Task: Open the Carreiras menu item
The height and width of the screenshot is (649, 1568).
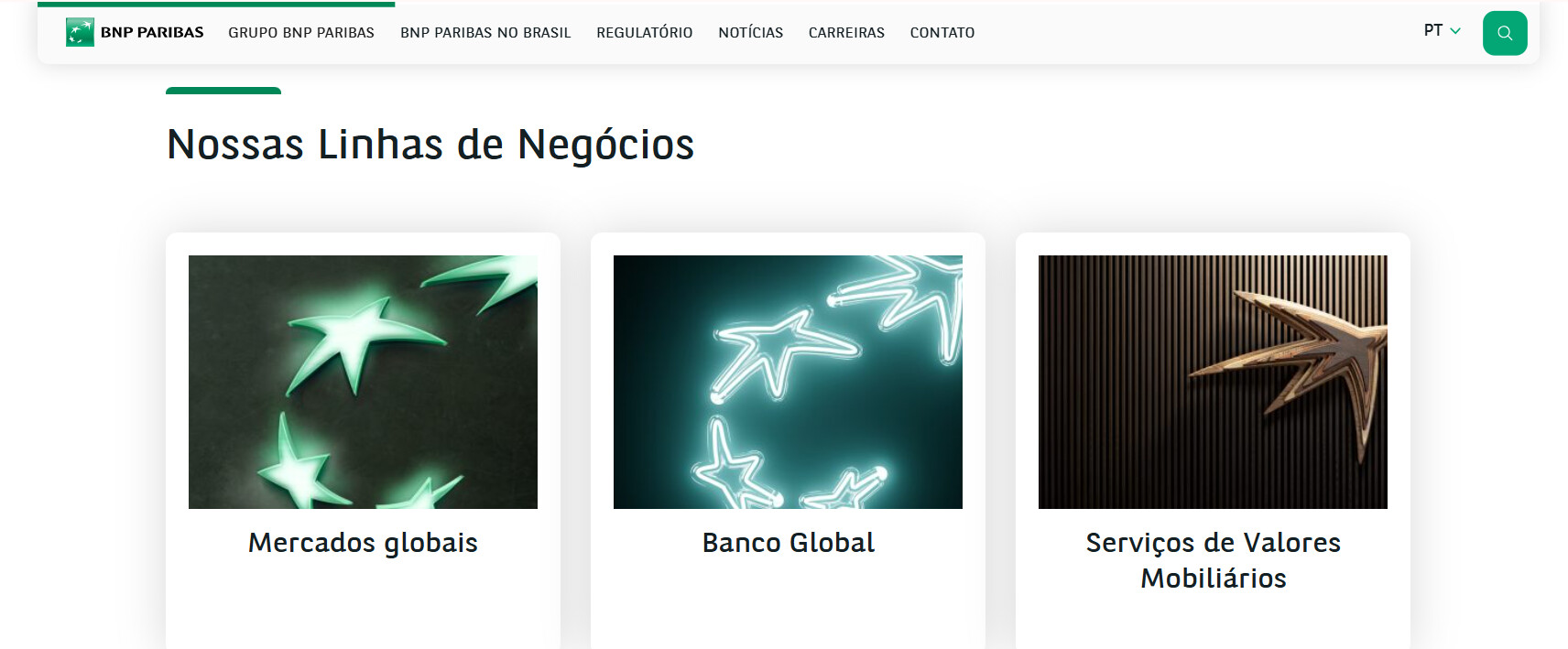Action: click(846, 33)
